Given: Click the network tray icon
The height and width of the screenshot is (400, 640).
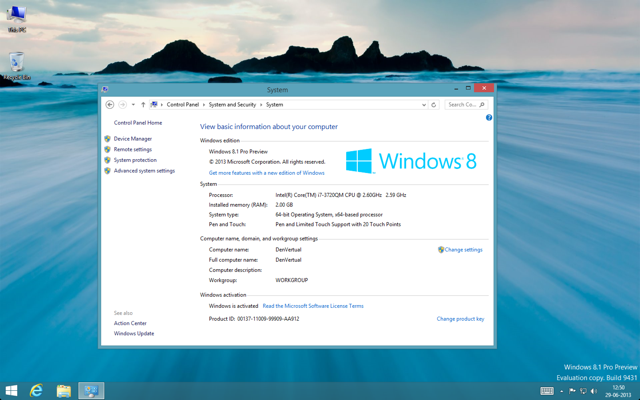Looking at the screenshot, I should point(583,391).
